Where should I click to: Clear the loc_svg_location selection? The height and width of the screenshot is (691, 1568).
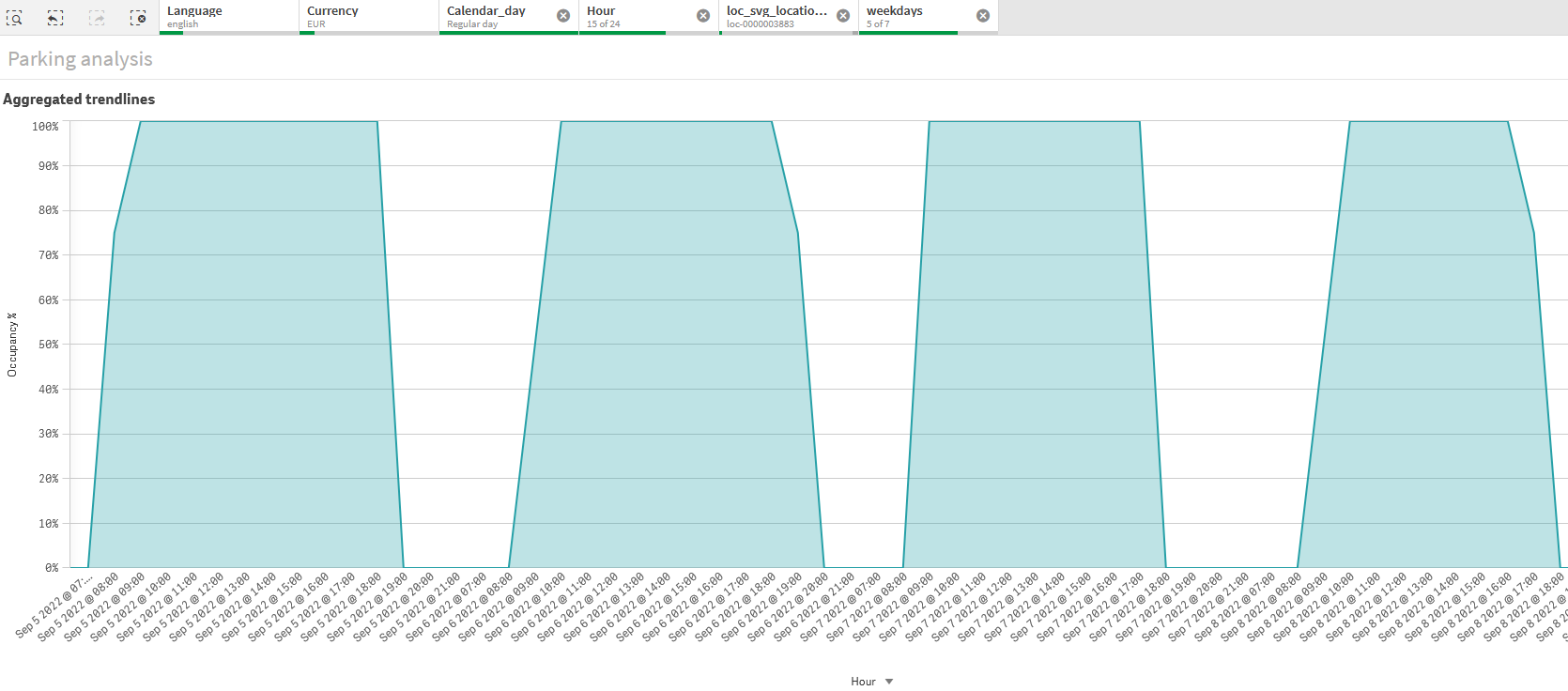(843, 16)
